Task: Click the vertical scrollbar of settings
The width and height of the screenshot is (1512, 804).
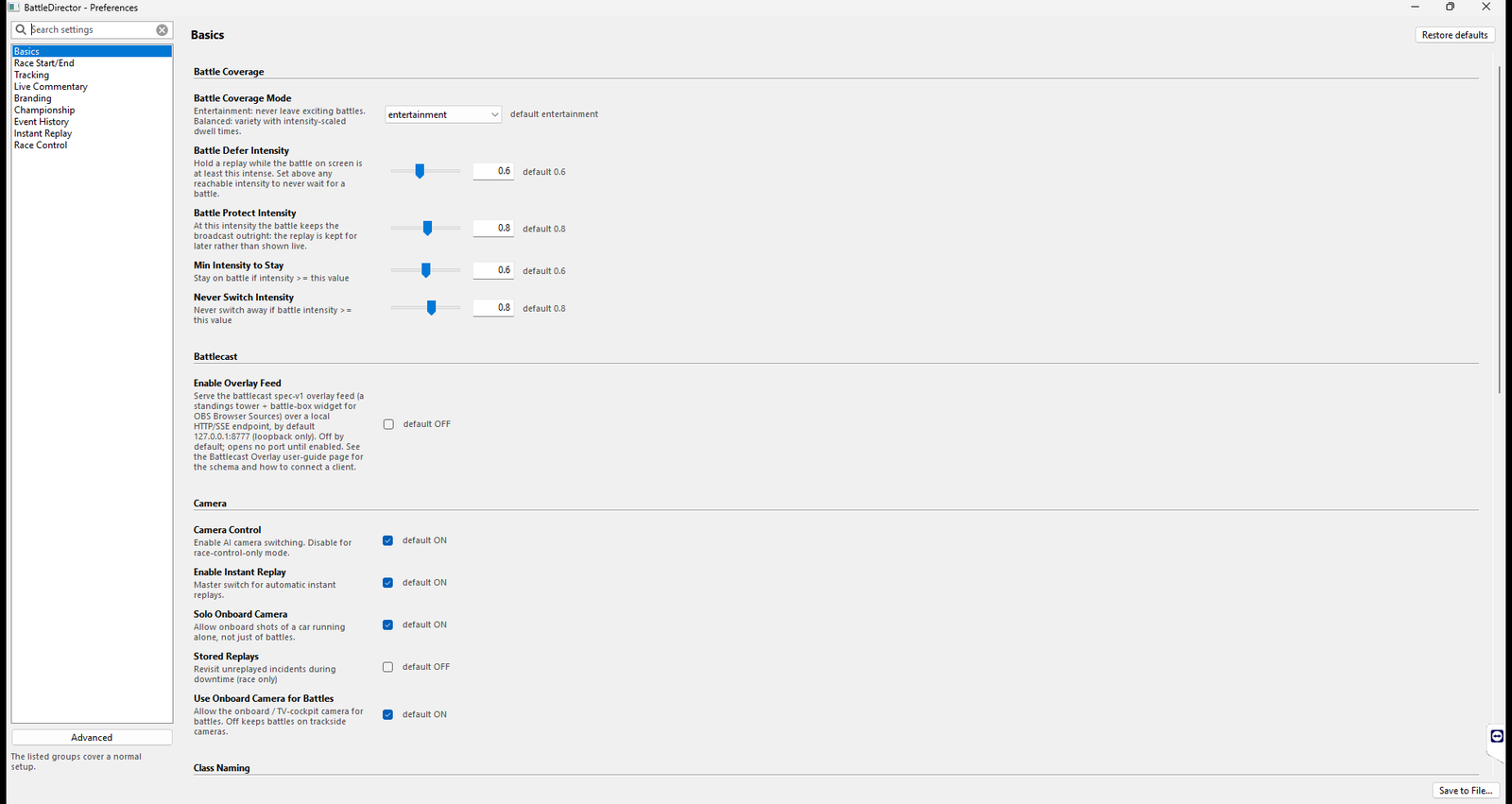Action: (1500, 230)
